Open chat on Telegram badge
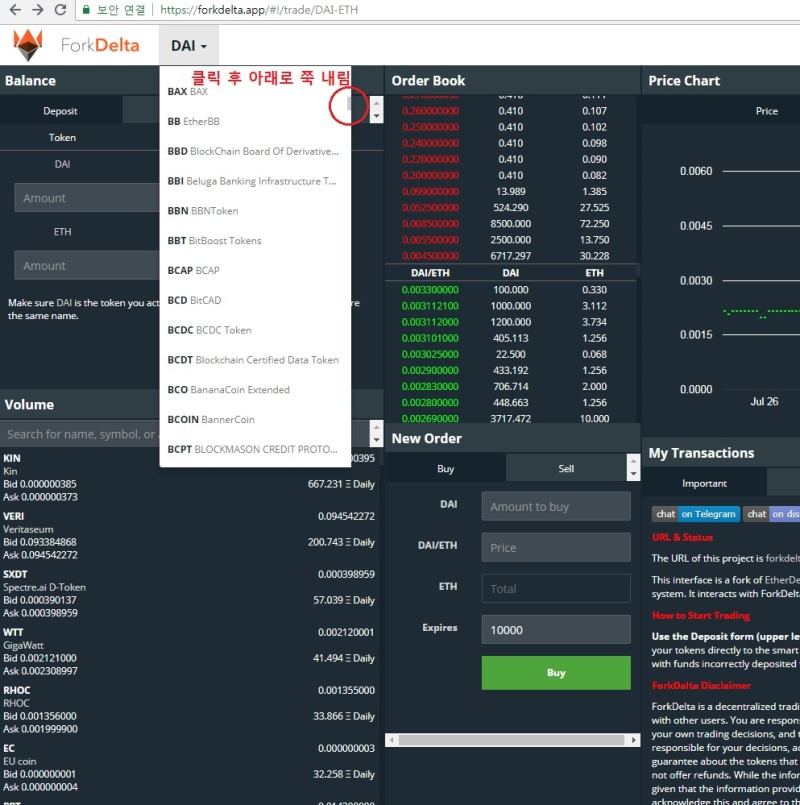This screenshot has width=800, height=805. tap(695, 514)
